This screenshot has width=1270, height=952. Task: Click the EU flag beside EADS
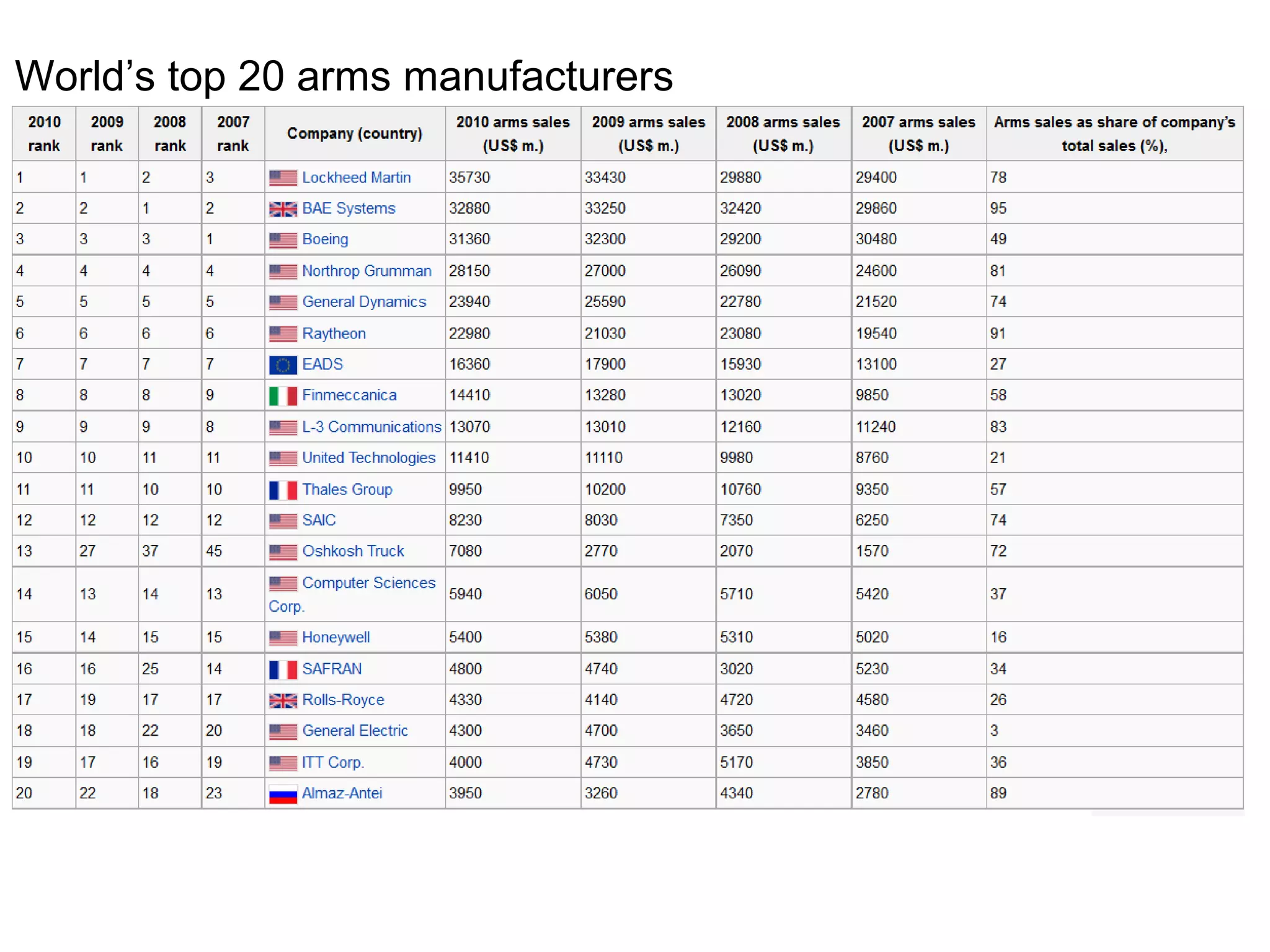tap(283, 365)
